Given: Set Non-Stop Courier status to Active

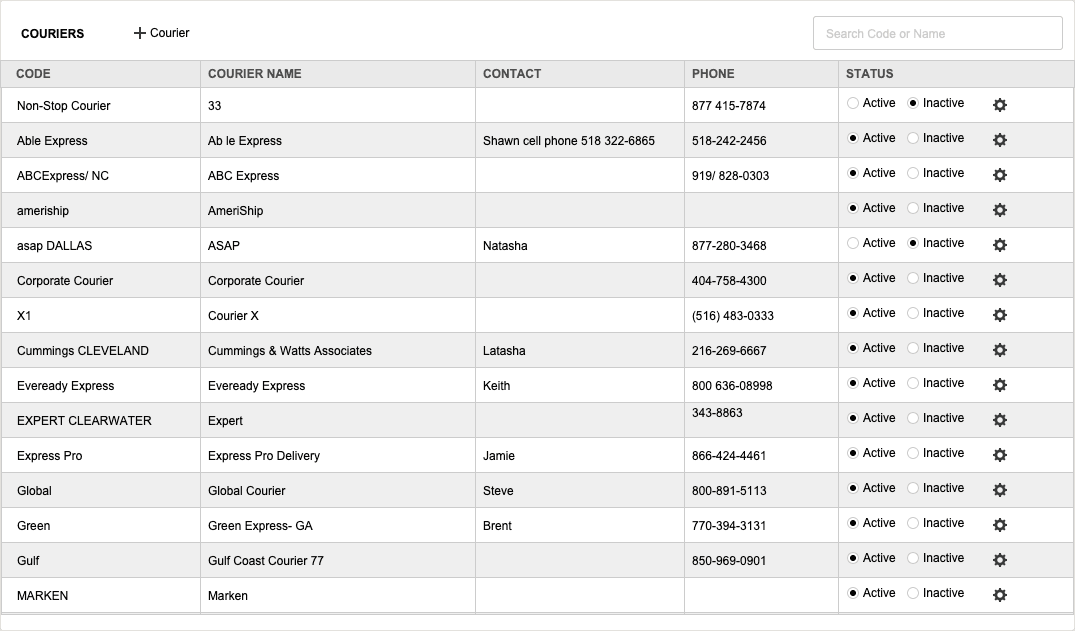Looking at the screenshot, I should tap(853, 103).
